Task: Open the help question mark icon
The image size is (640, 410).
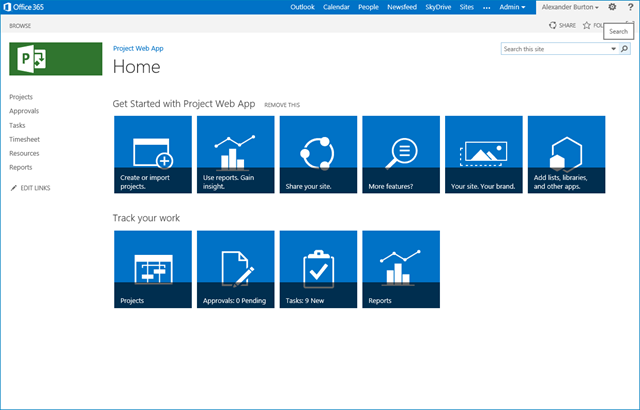Action: (631, 7)
